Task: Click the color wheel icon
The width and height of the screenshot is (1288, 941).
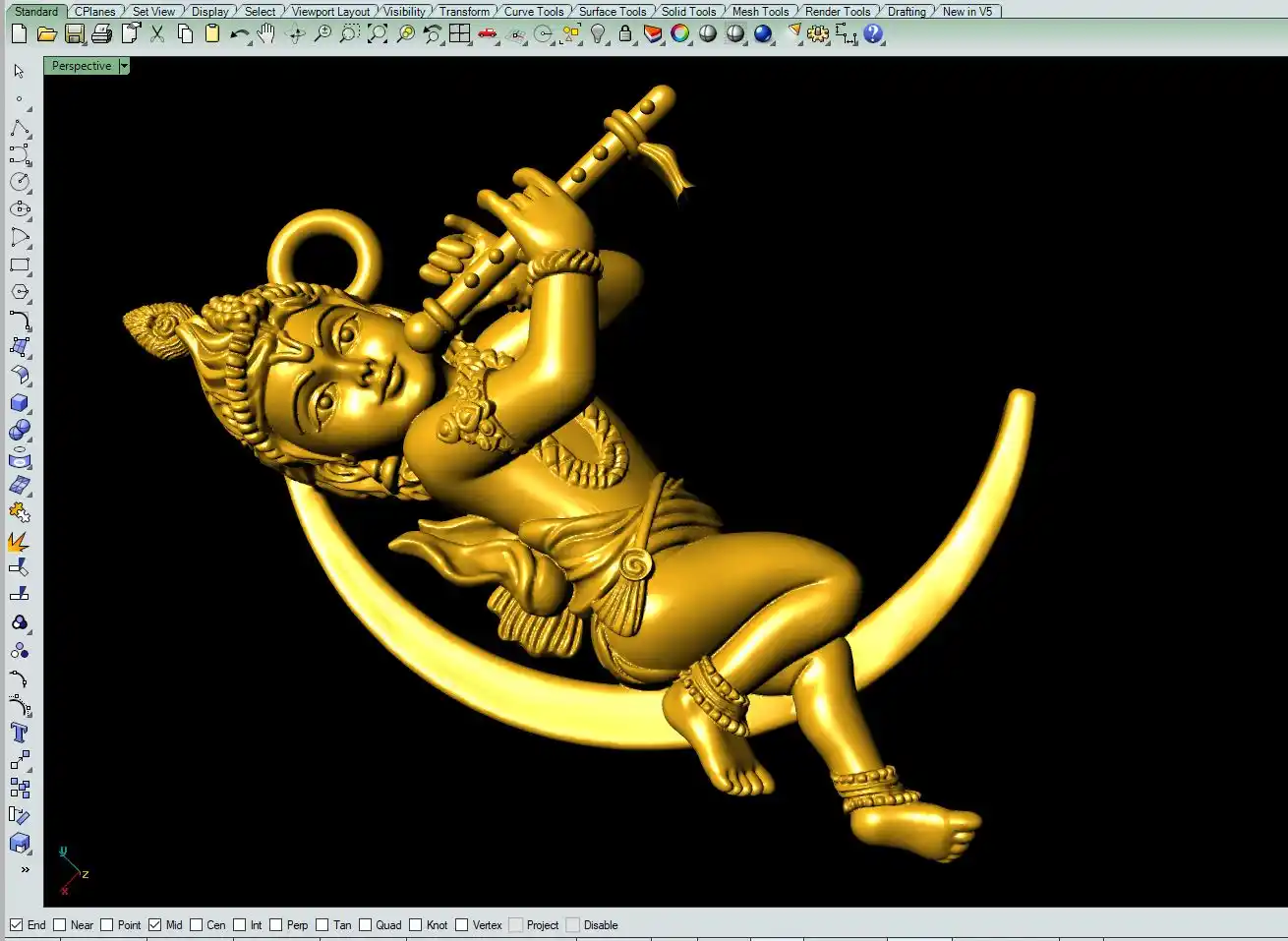Action: click(x=679, y=34)
